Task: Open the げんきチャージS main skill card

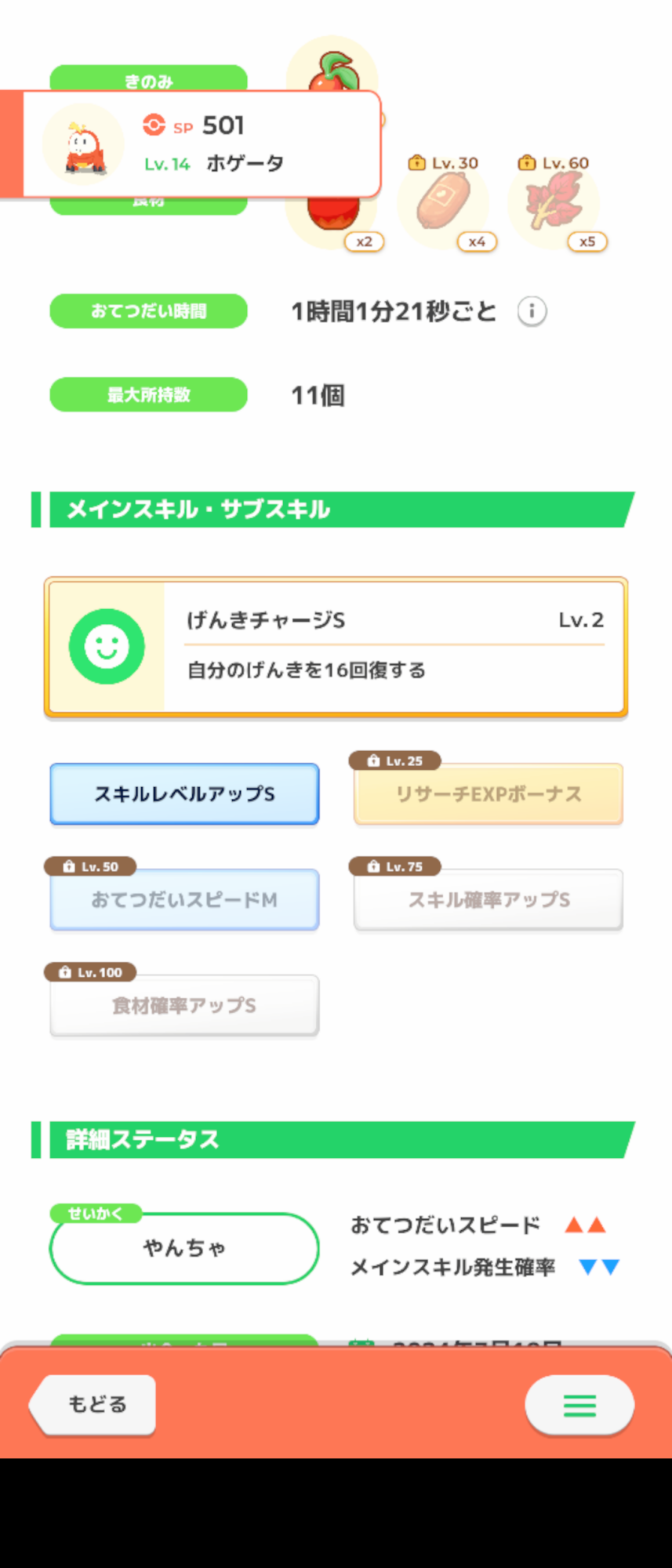Action: coord(336,648)
